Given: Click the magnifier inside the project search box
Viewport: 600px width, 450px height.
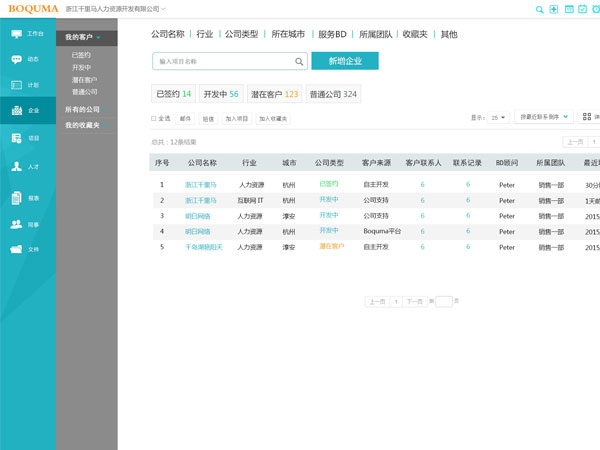Looking at the screenshot, I should point(298,62).
